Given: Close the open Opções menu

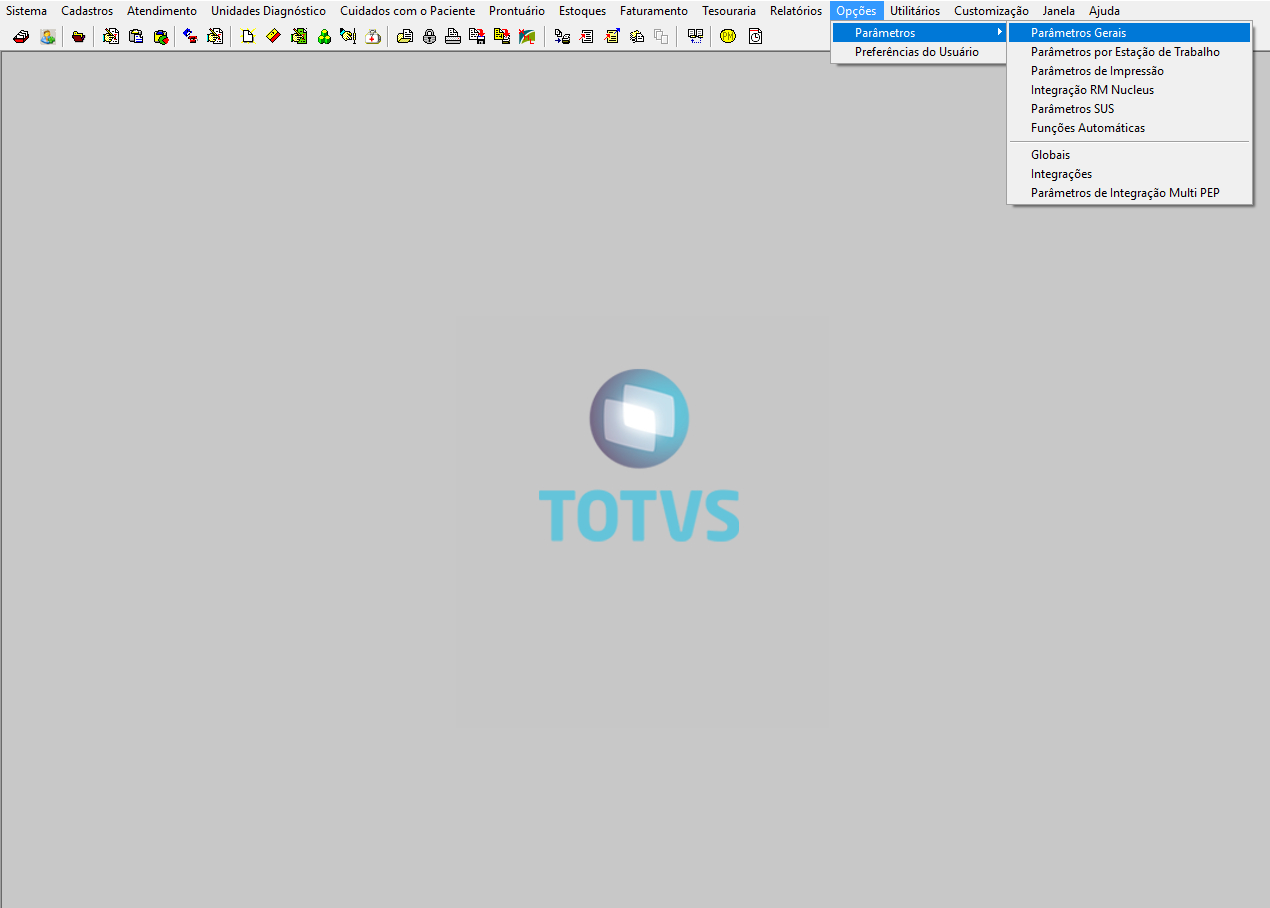Looking at the screenshot, I should click(856, 11).
